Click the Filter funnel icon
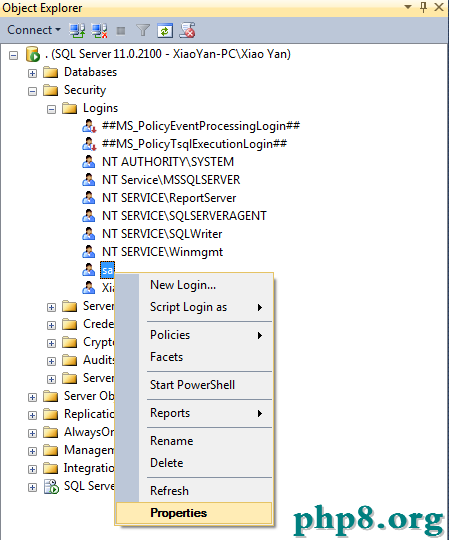Screen dimensions: 449x540 tap(143, 30)
